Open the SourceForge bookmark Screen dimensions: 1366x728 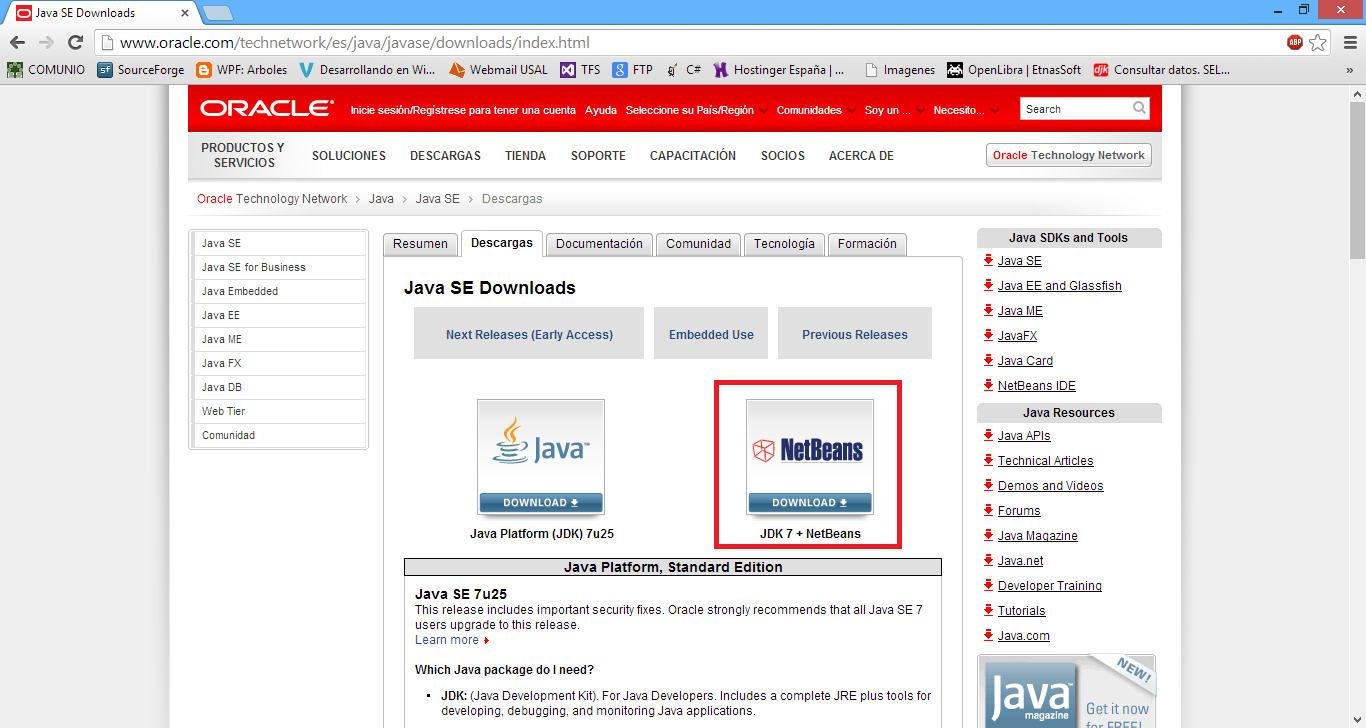click(x=141, y=70)
